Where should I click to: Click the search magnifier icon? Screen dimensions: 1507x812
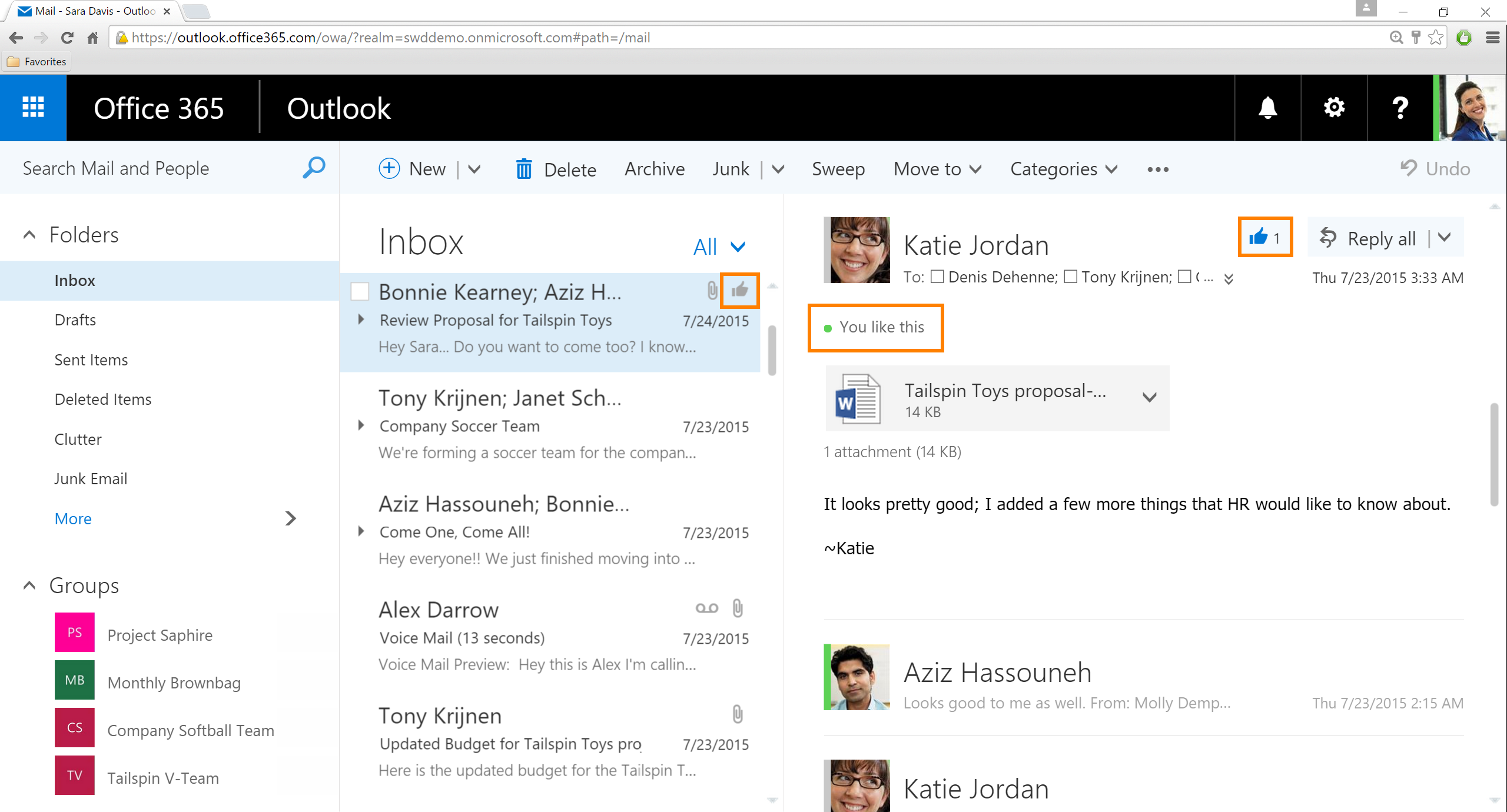pyautogui.click(x=314, y=168)
